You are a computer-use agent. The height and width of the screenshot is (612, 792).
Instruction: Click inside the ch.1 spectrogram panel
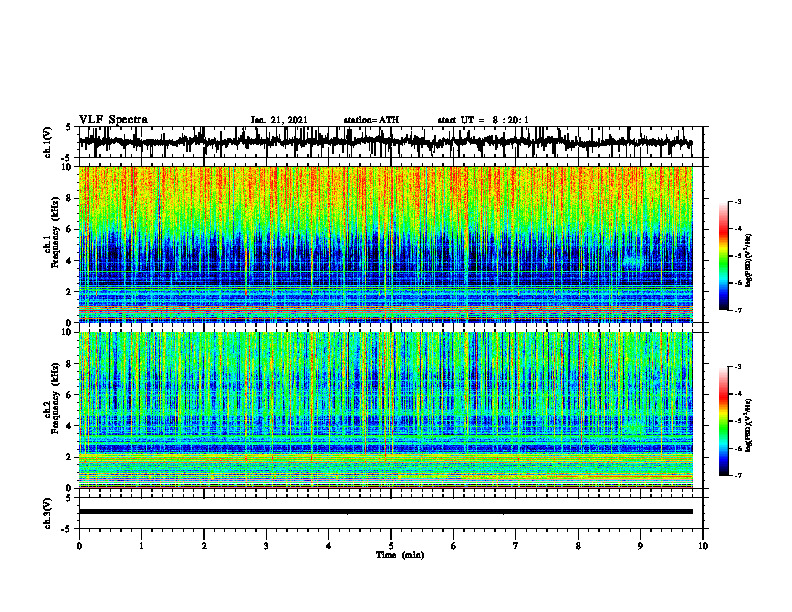(x=385, y=244)
